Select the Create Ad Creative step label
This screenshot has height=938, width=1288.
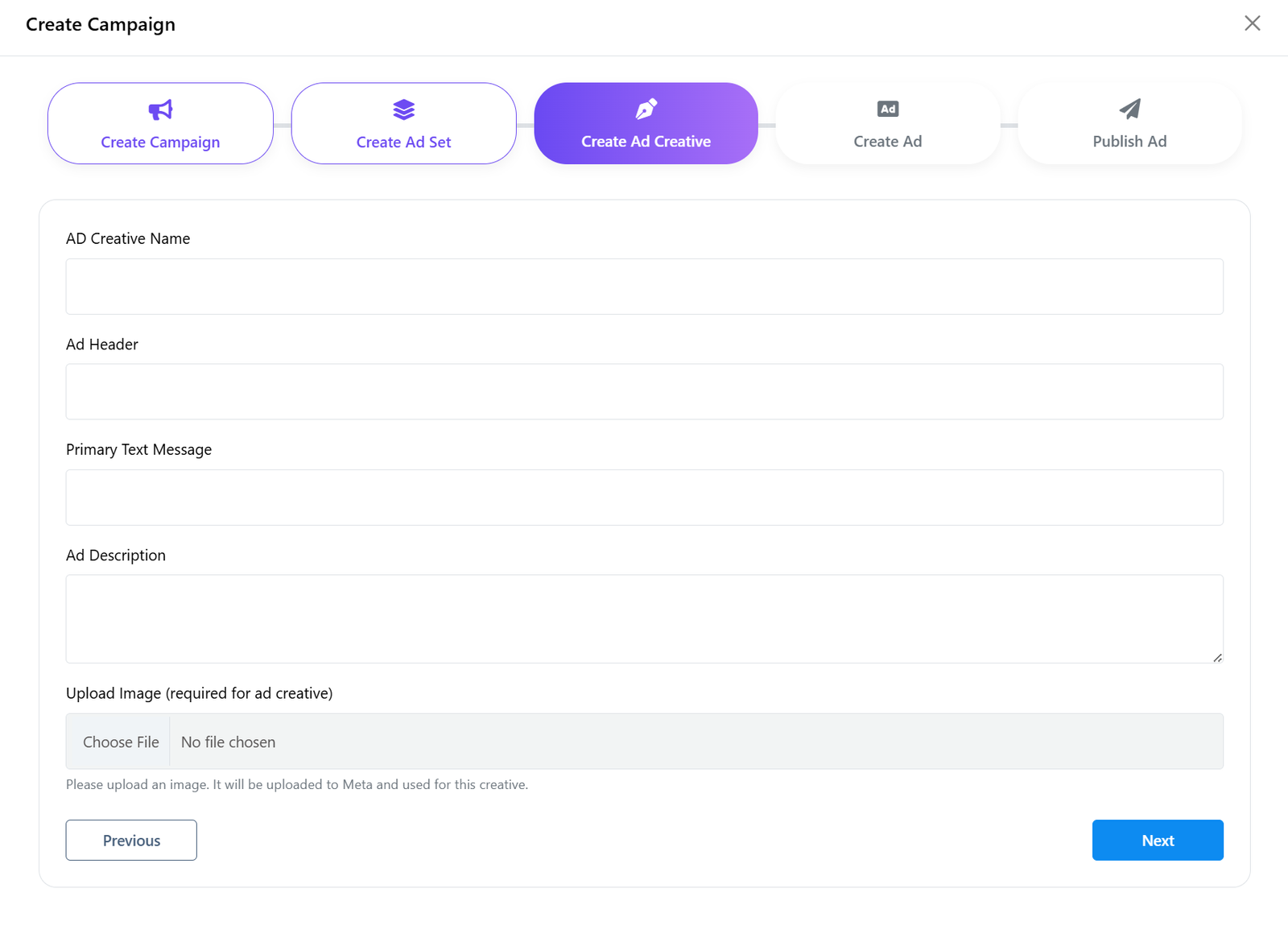pos(646,142)
